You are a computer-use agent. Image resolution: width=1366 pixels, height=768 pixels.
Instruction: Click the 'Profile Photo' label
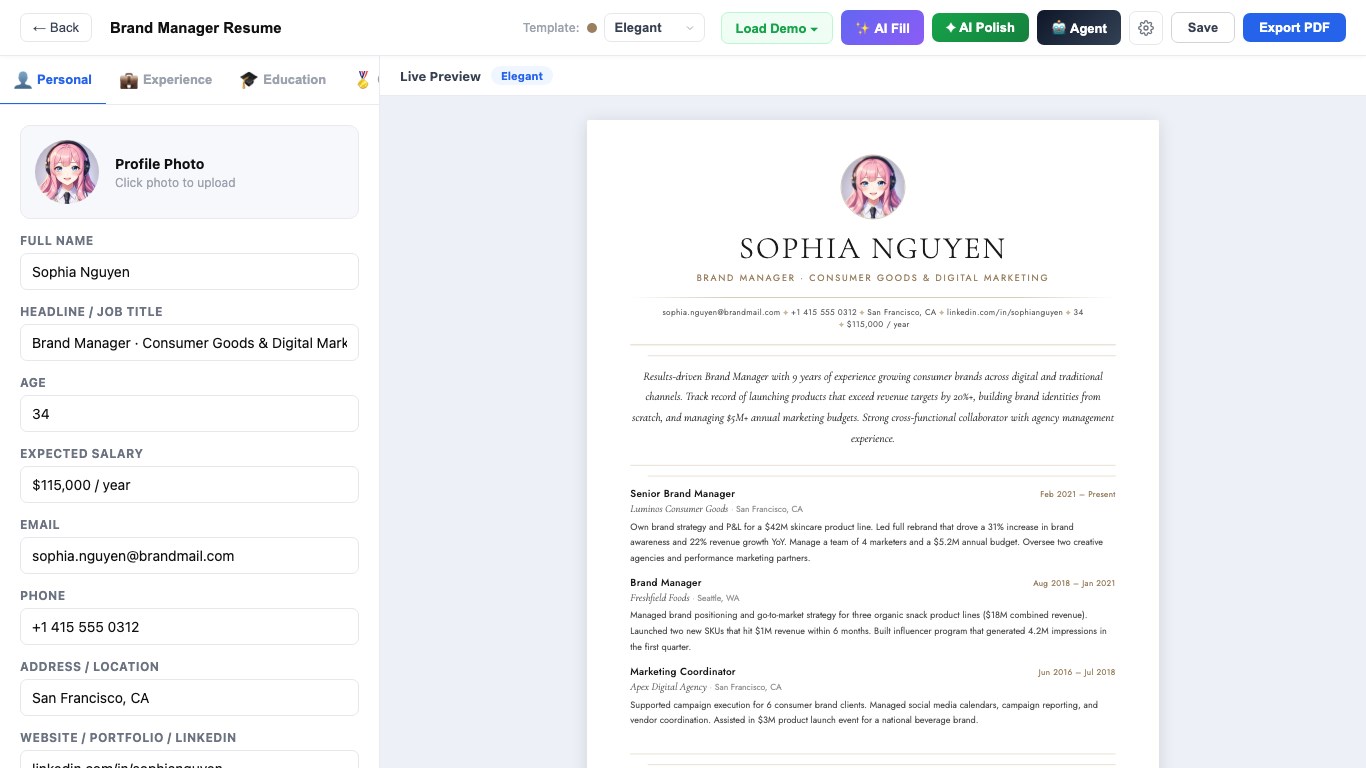point(160,164)
